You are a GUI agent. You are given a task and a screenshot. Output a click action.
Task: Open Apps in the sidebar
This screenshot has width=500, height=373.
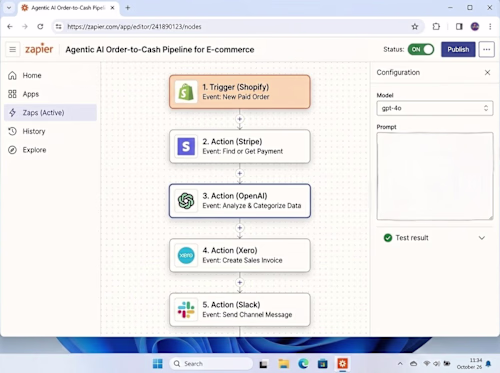coord(50,94)
